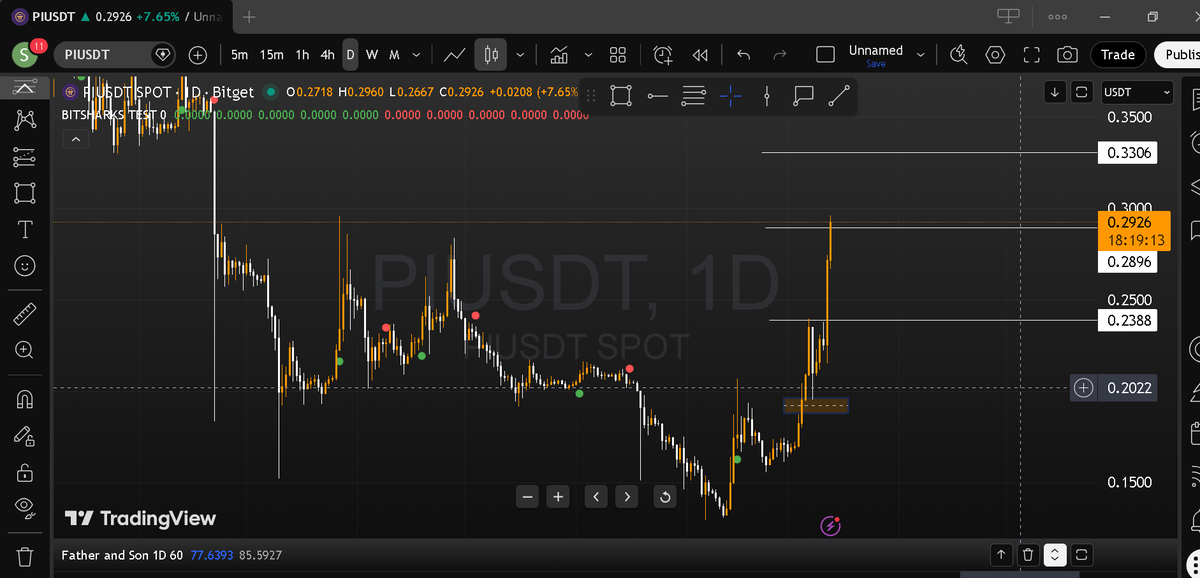The height and width of the screenshot is (578, 1200).
Task: Select the Zoom In magnifier tool
Action: click(25, 350)
